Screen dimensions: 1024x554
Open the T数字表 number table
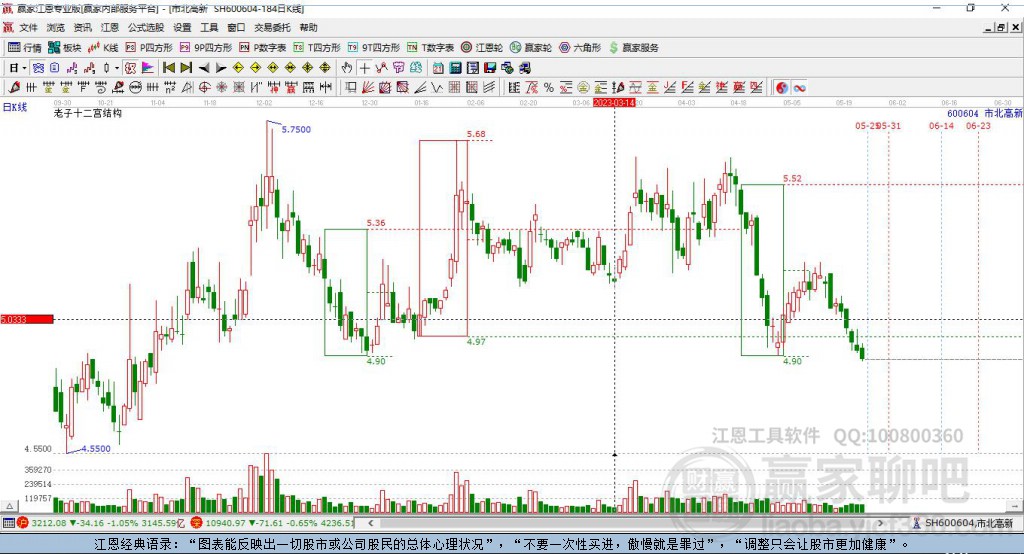tap(430, 47)
